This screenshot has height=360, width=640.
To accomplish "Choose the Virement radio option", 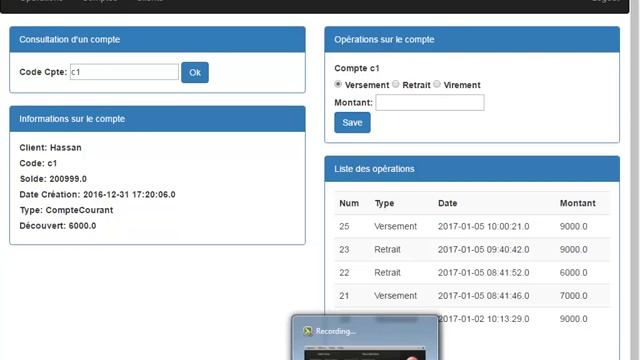I will click(437, 84).
